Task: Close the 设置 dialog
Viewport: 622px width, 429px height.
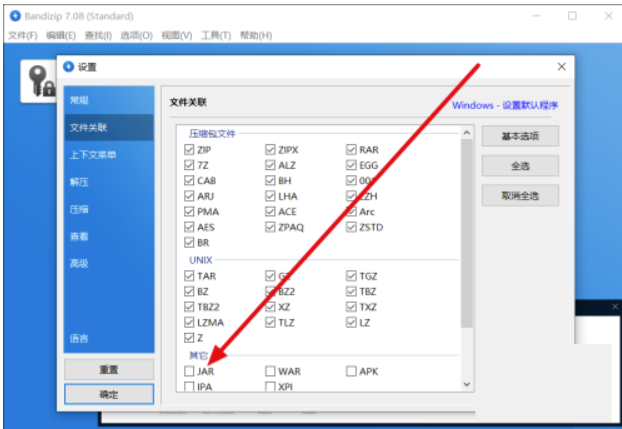Action: (x=561, y=67)
